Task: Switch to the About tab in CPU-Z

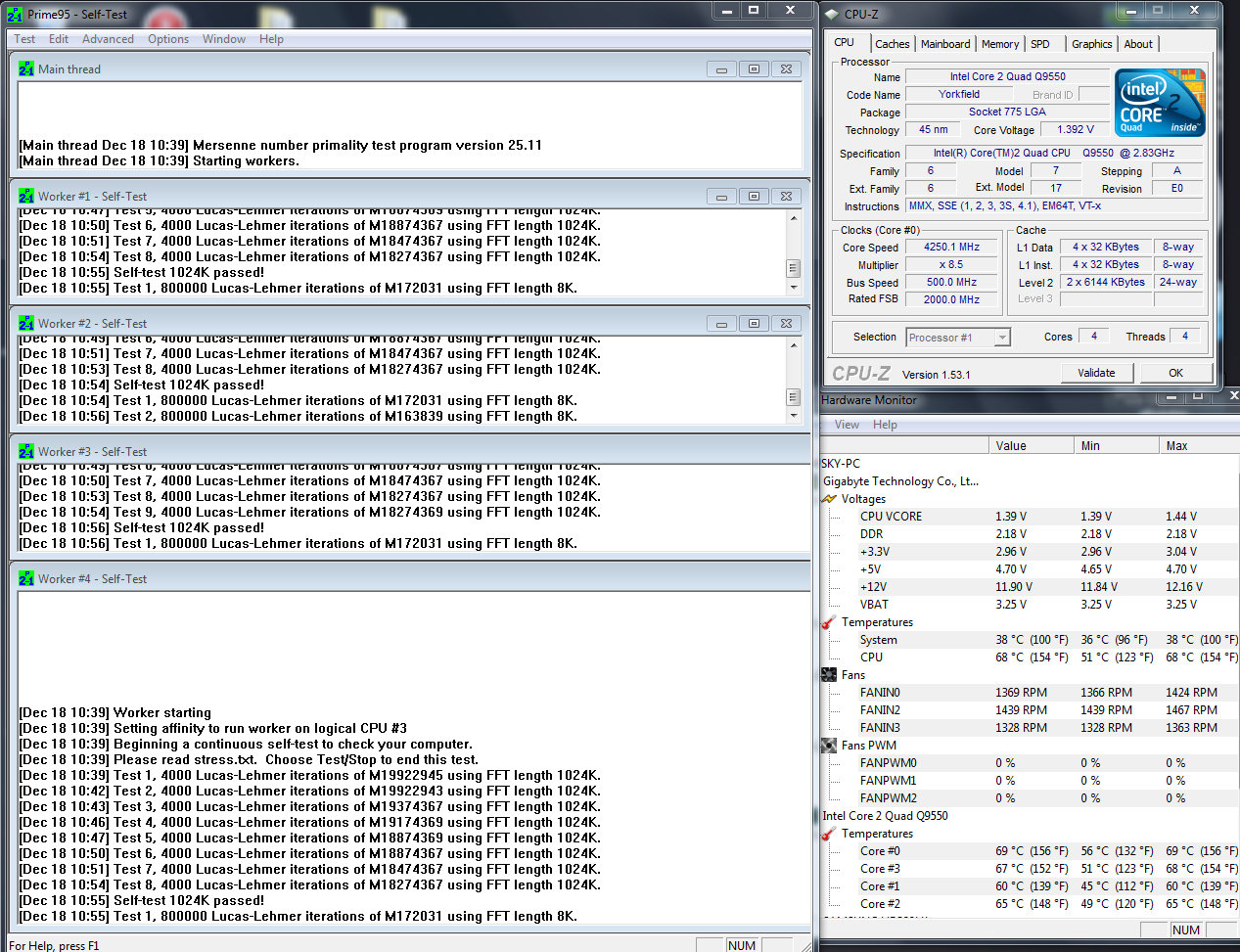Action: tap(1138, 44)
